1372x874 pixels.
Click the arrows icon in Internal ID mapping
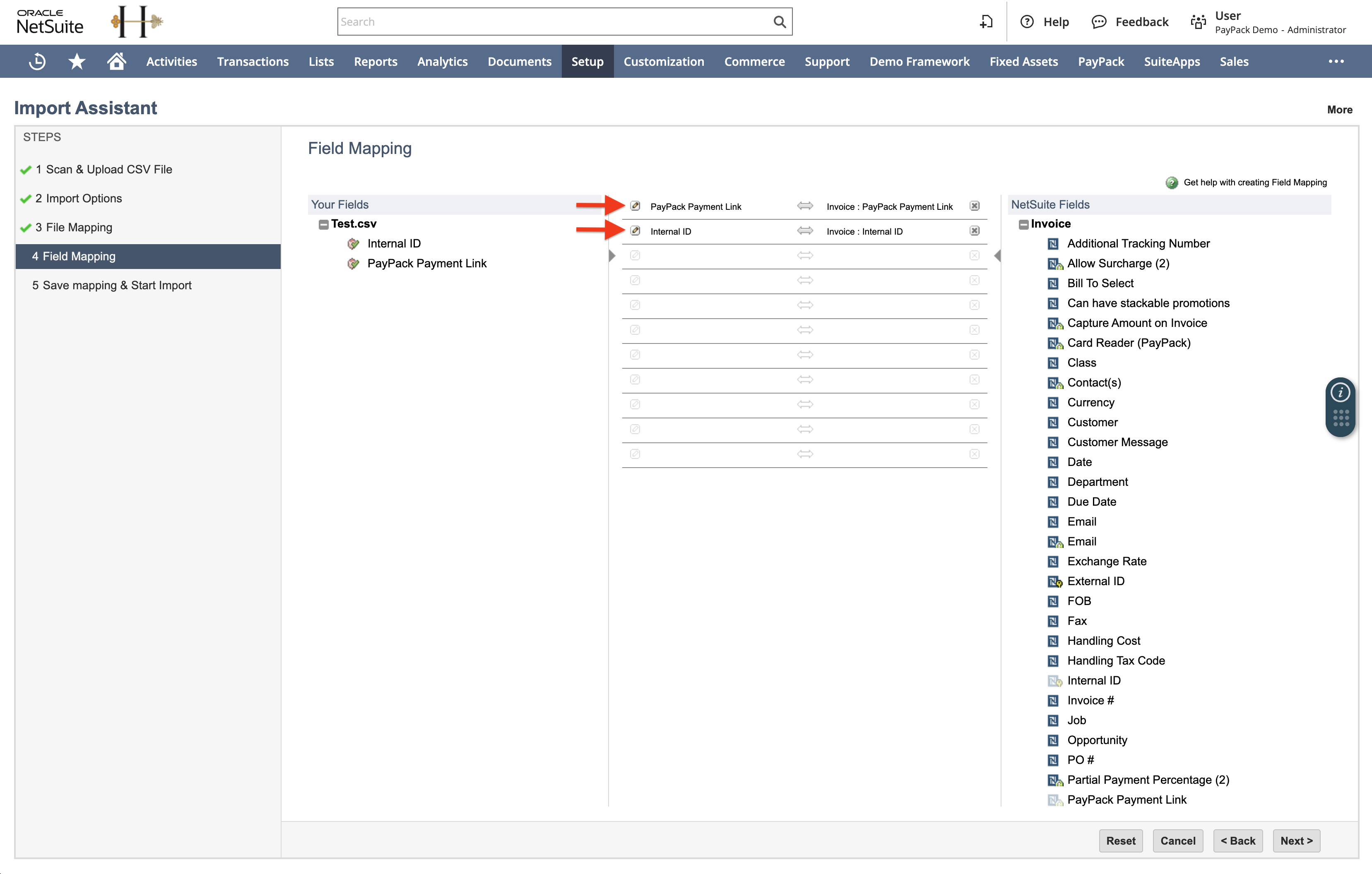805,231
